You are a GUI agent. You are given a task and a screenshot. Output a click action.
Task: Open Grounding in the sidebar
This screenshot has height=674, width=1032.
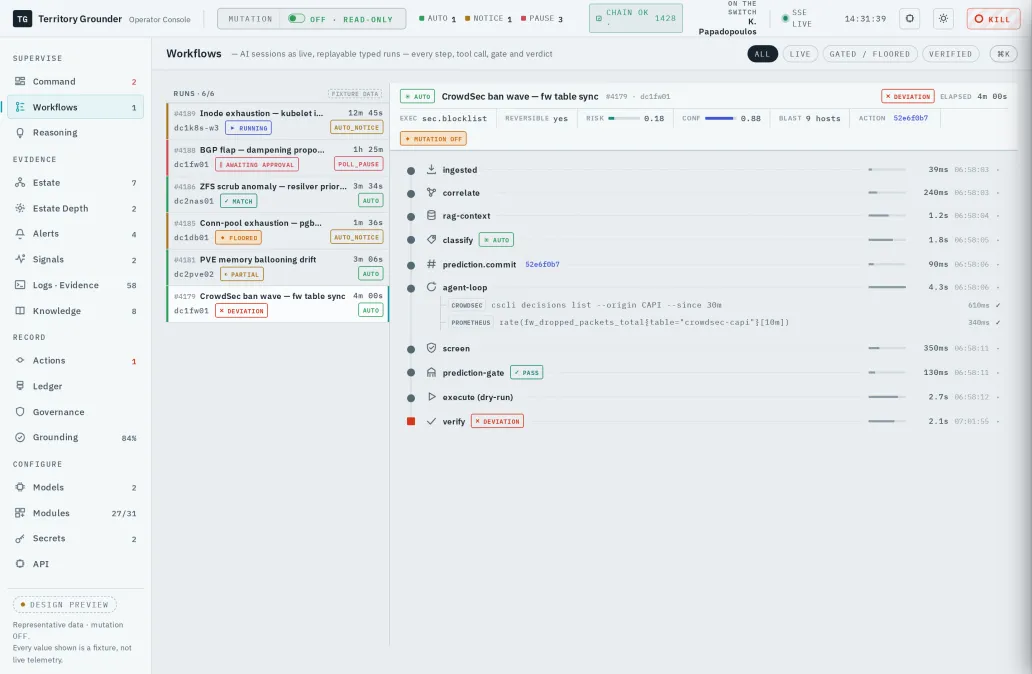click(75, 437)
